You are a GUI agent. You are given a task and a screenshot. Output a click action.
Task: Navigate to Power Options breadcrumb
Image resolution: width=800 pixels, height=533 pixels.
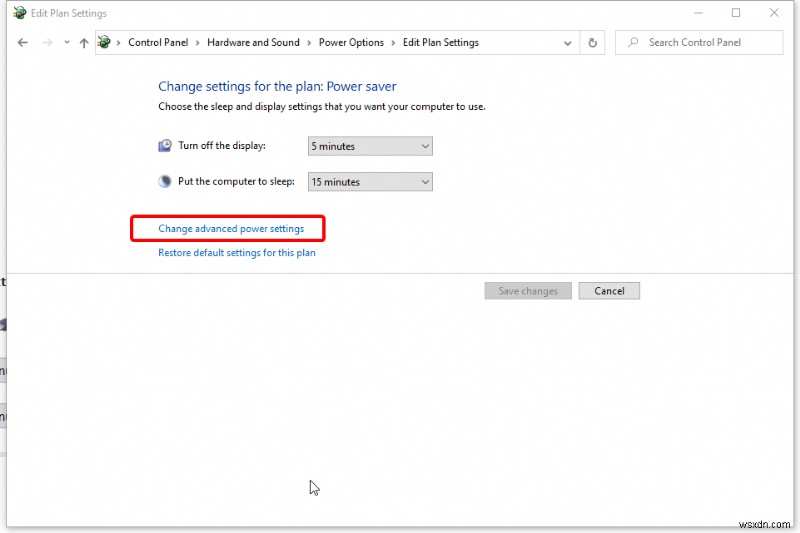[351, 42]
